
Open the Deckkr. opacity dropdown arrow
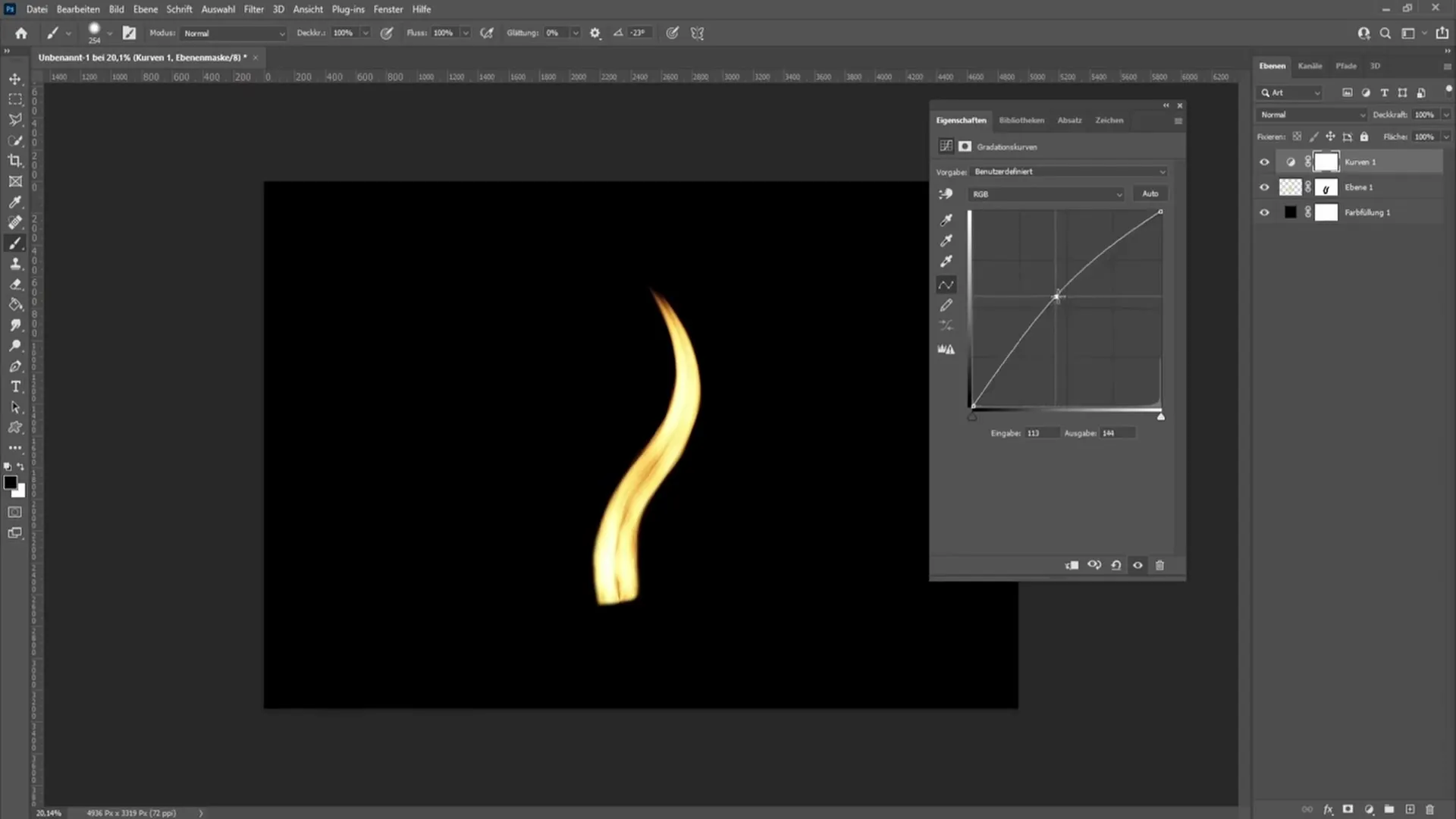pyautogui.click(x=366, y=33)
